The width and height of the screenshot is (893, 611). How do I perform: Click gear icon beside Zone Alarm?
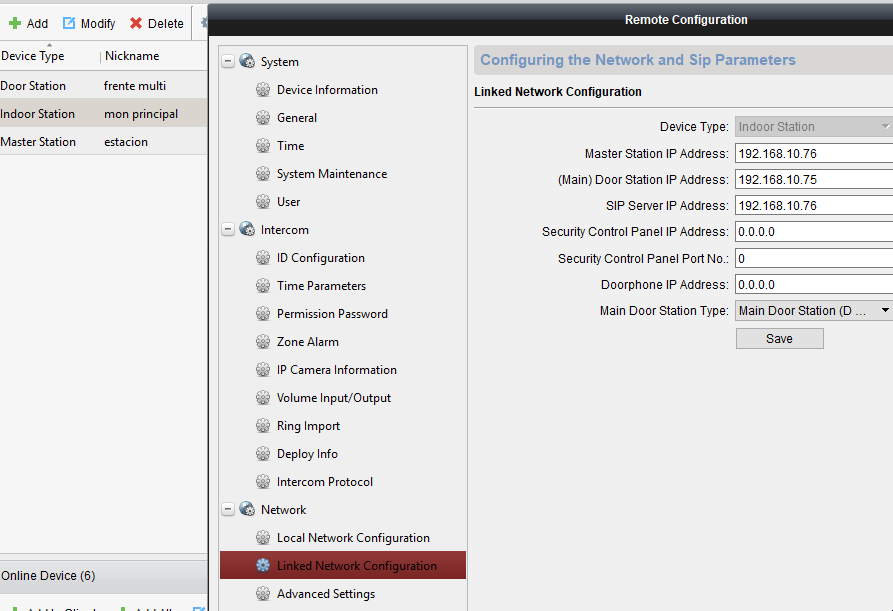(263, 342)
